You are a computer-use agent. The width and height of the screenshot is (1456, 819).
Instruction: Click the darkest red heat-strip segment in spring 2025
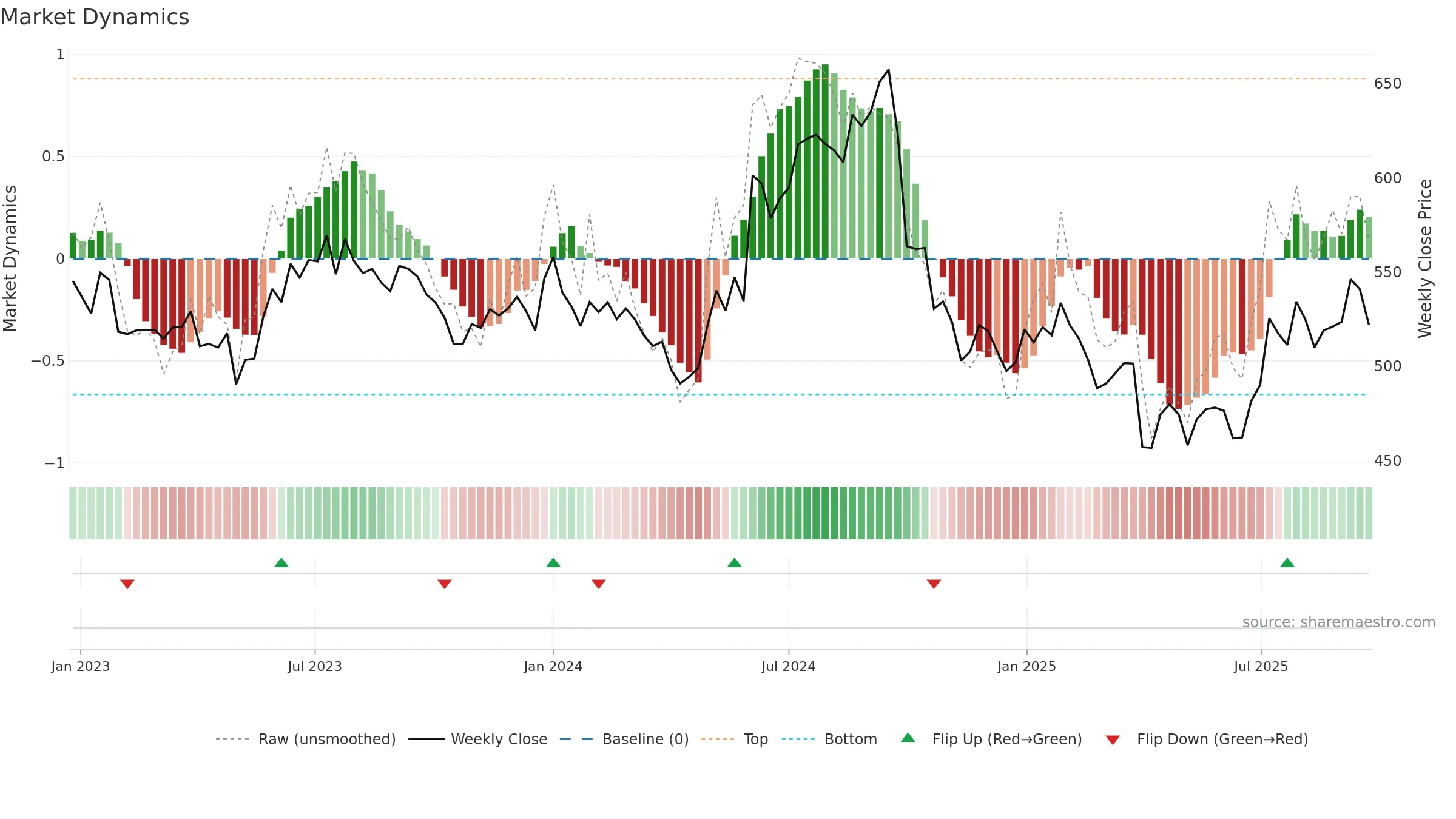tap(1179, 513)
